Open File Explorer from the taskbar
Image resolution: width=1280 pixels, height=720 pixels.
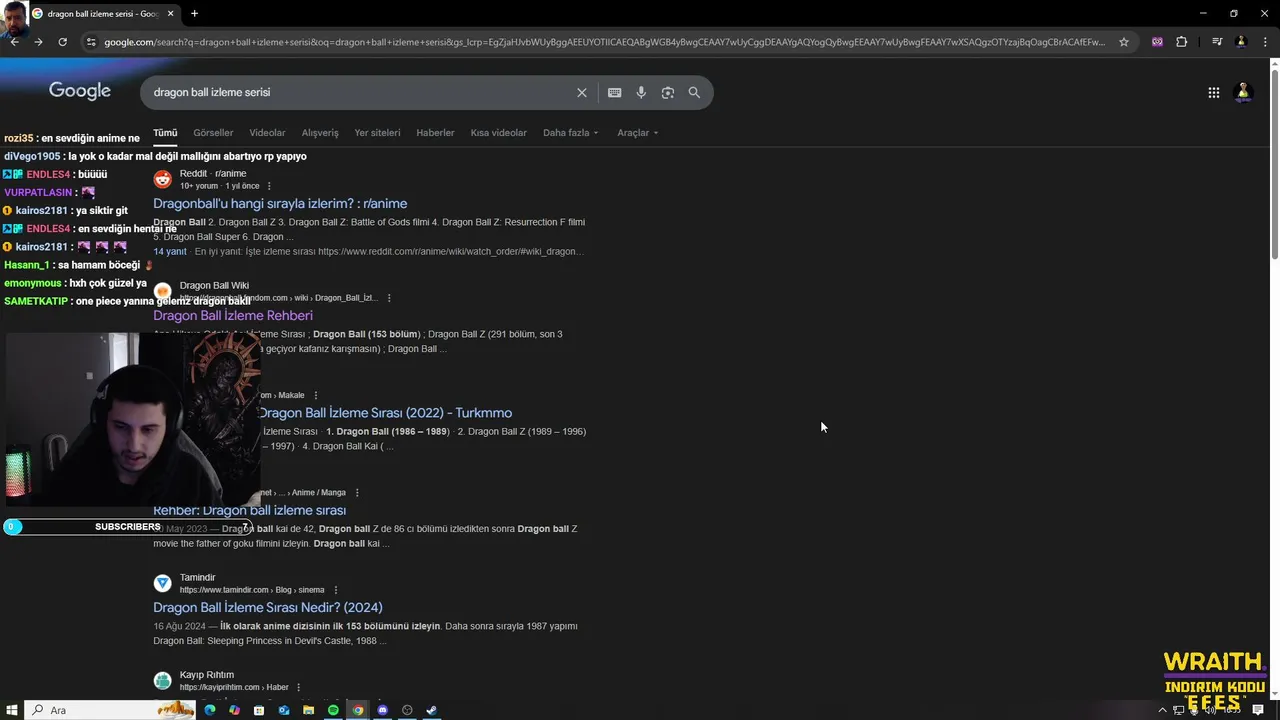(x=308, y=710)
